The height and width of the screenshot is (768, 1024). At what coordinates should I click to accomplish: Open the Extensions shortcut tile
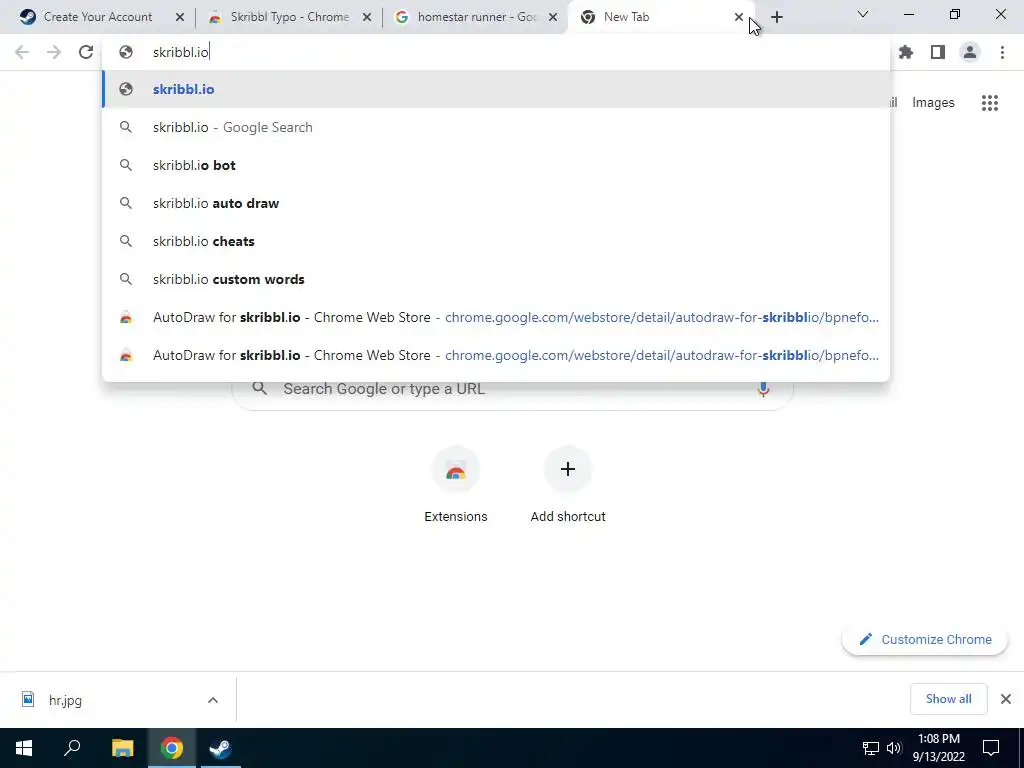click(x=456, y=487)
